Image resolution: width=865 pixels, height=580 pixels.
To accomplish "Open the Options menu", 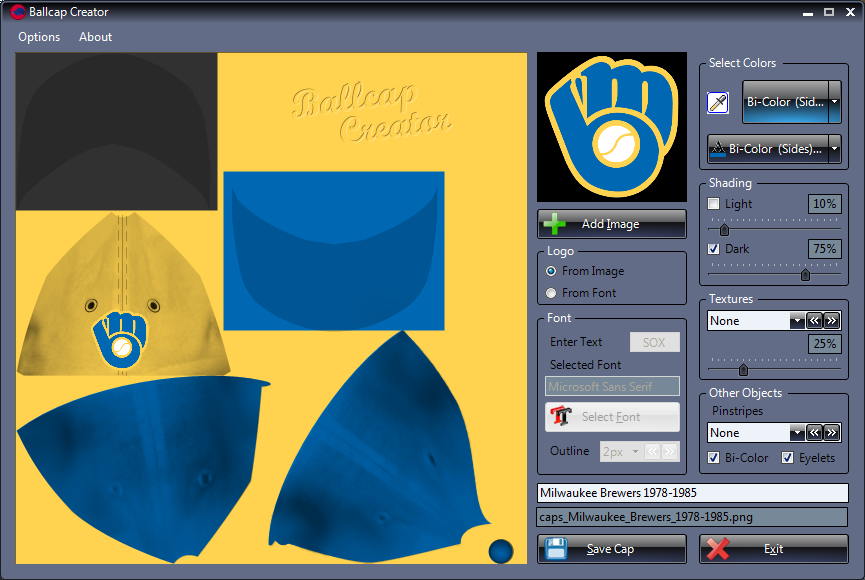I will (x=39, y=37).
